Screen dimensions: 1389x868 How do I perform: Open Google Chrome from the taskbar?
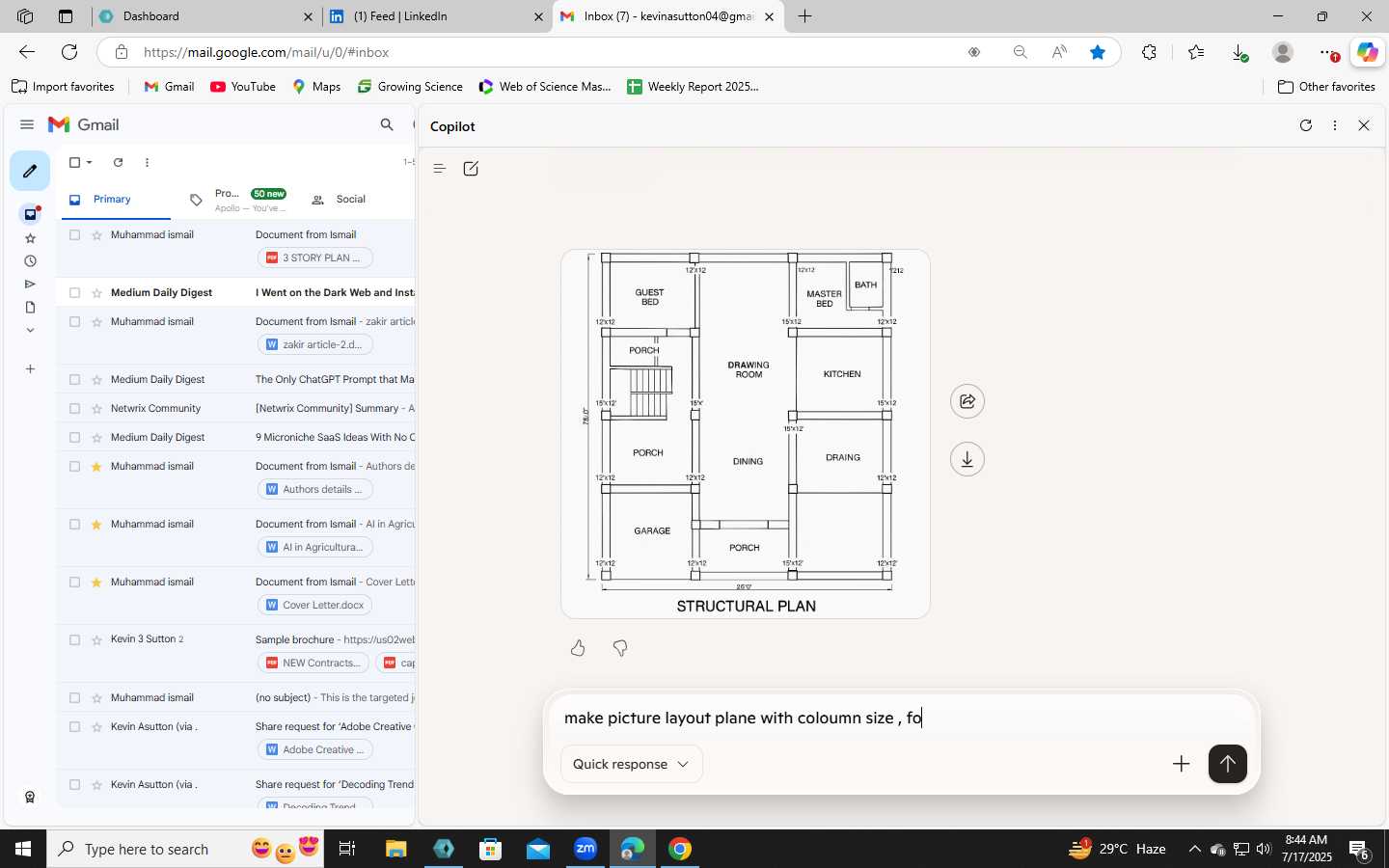click(x=680, y=849)
